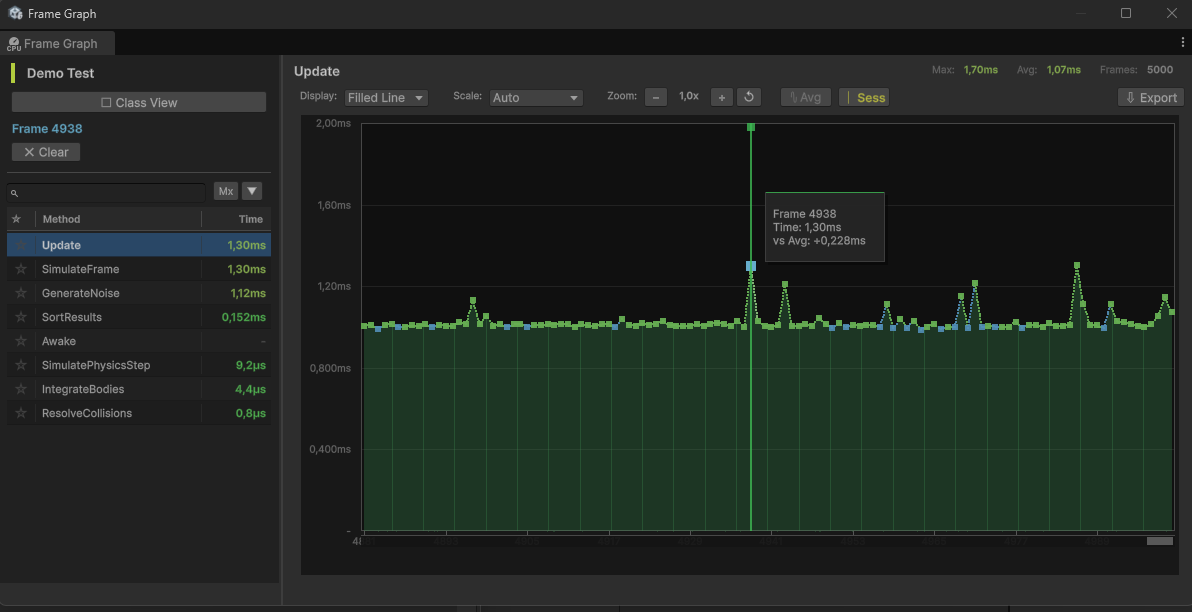This screenshot has height=612, width=1192.
Task: Select the Update method row
Action: click(x=139, y=245)
